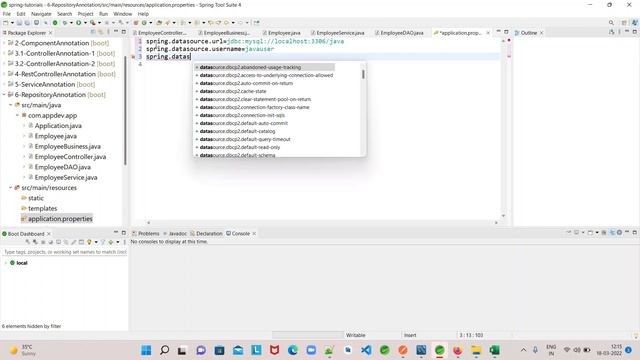Switch to the Javadoc tab
The height and width of the screenshot is (360, 640).
[175, 233]
